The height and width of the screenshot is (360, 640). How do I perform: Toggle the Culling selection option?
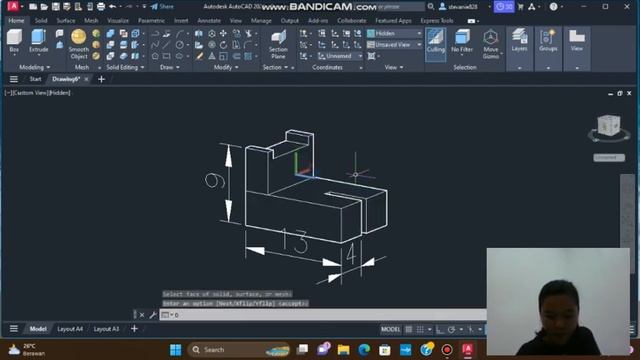point(436,44)
